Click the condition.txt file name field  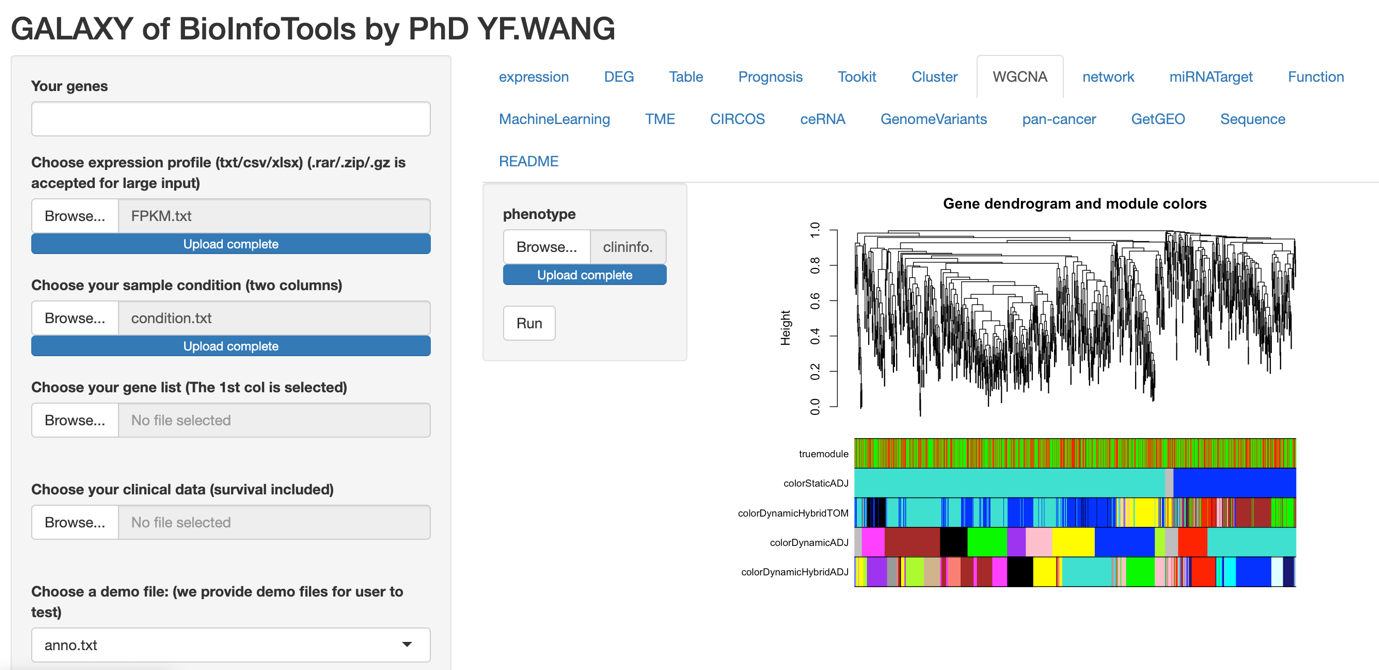tap(274, 318)
